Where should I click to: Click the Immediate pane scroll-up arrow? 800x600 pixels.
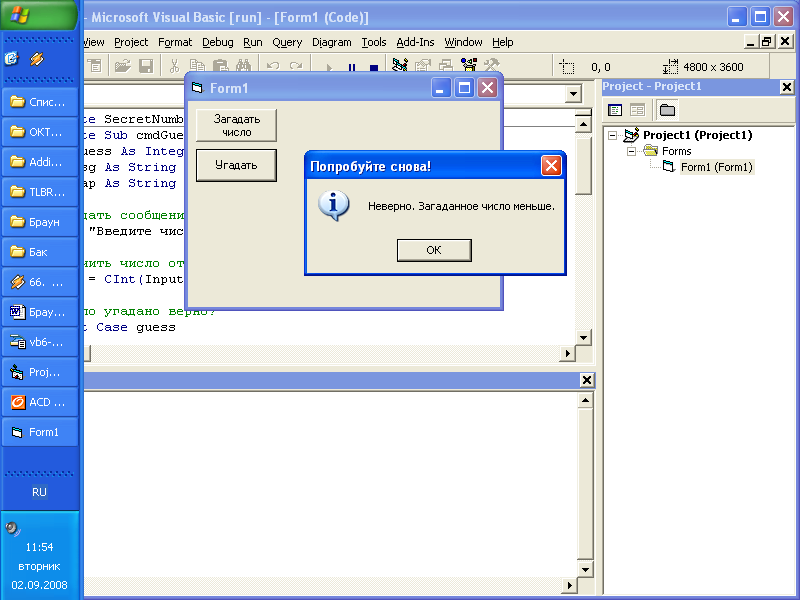[585, 401]
